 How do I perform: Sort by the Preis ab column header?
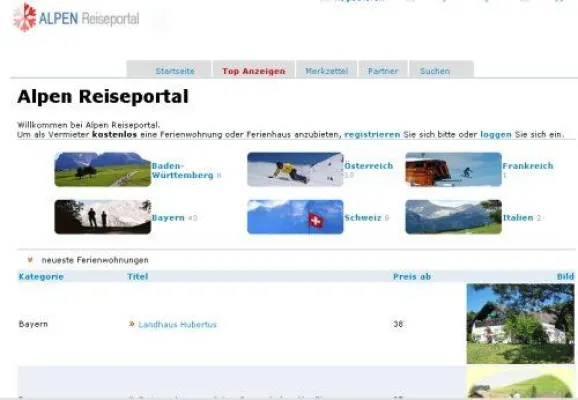point(412,277)
